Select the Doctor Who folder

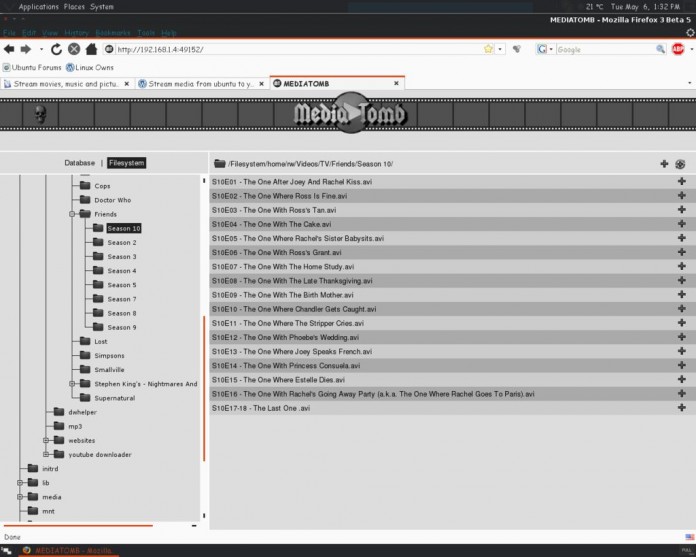click(112, 200)
